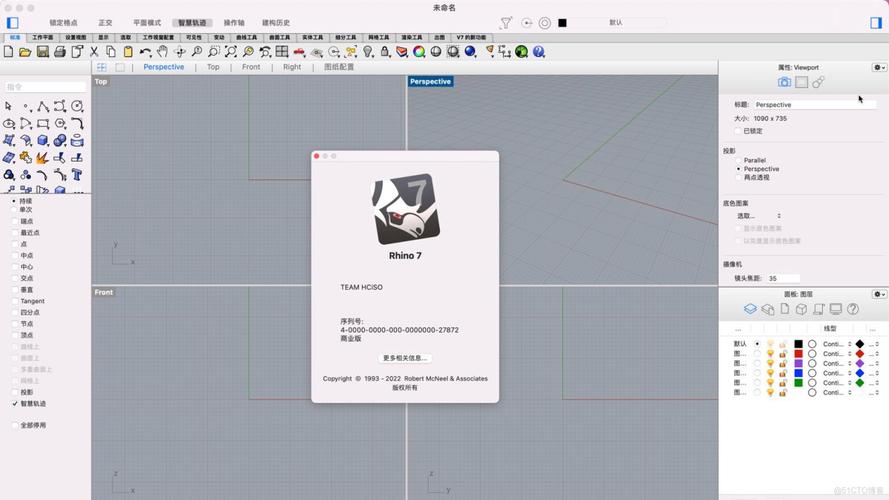Click the blue render sphere icon
889x500 pixels.
coord(470,52)
